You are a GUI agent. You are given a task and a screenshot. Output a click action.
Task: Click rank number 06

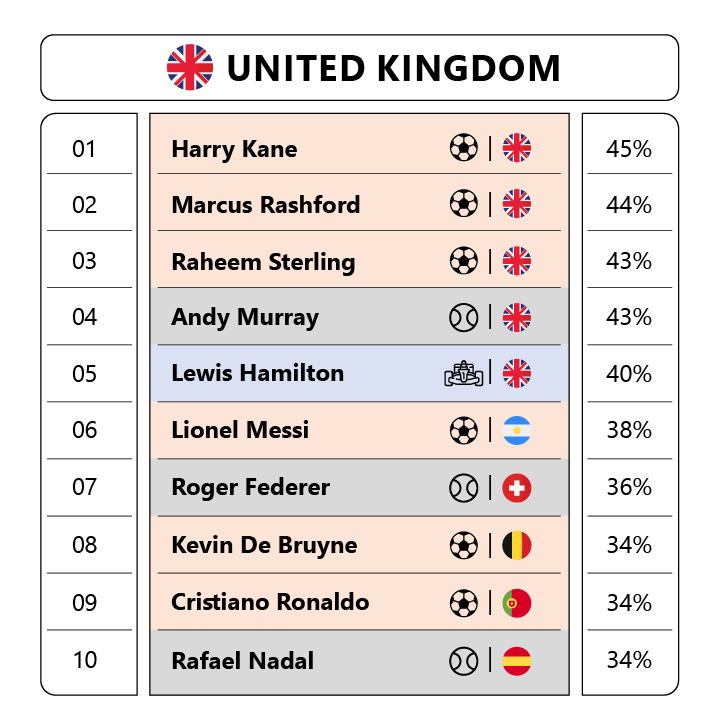[85, 430]
